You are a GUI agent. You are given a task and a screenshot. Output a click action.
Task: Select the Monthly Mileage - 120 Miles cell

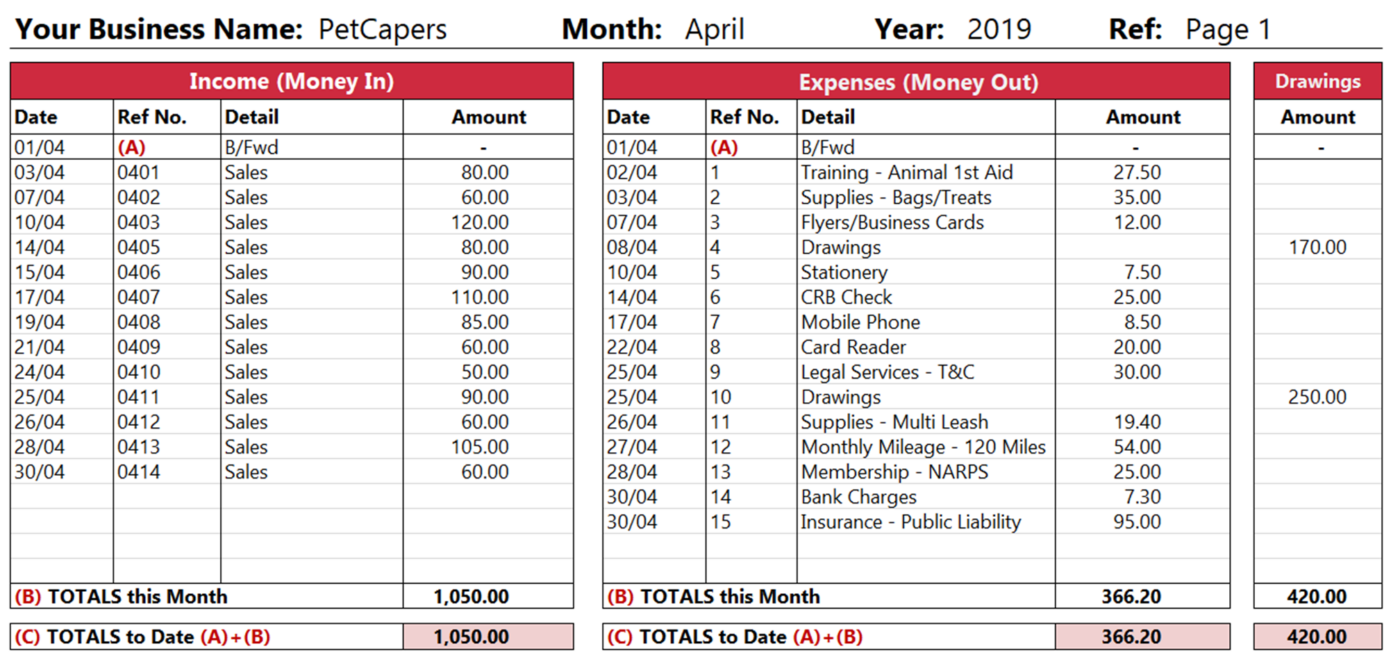point(922,447)
